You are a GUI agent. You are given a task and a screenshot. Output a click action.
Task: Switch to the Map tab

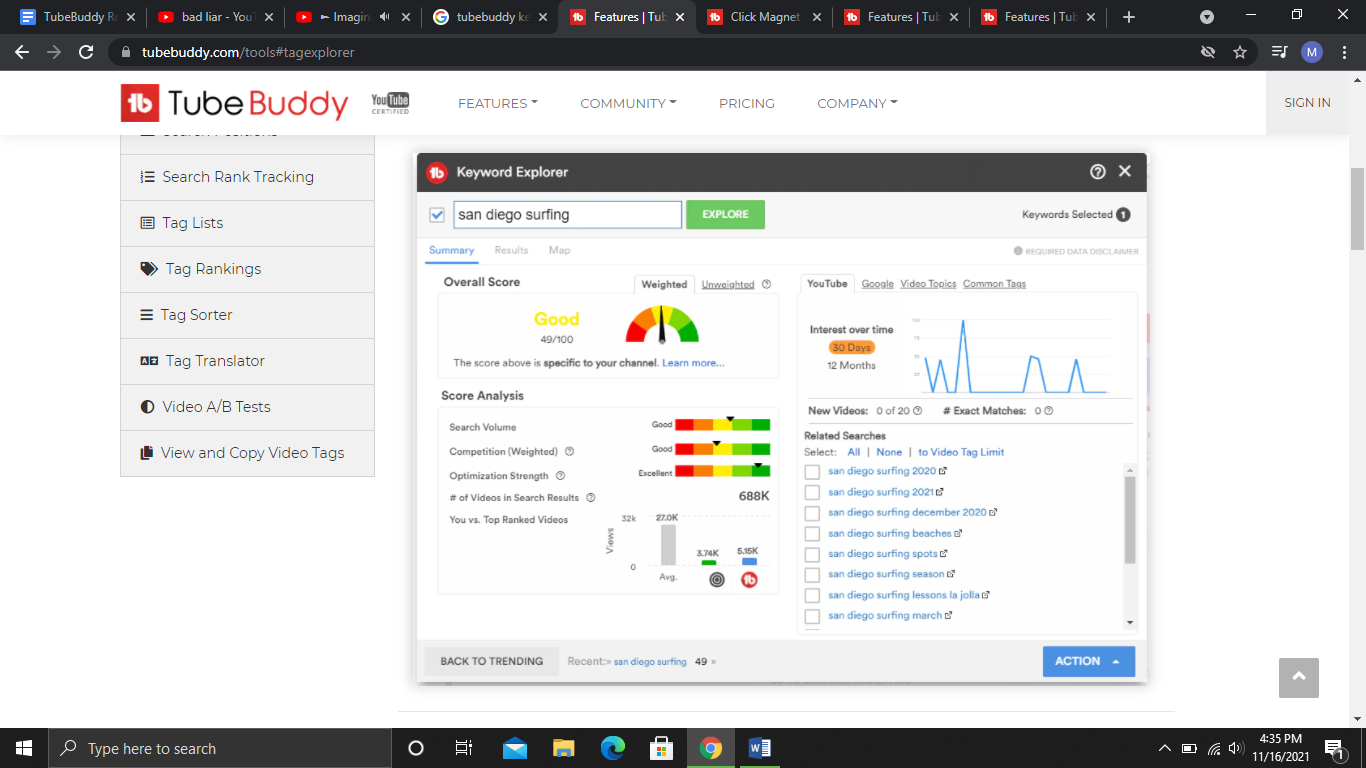[x=560, y=250]
